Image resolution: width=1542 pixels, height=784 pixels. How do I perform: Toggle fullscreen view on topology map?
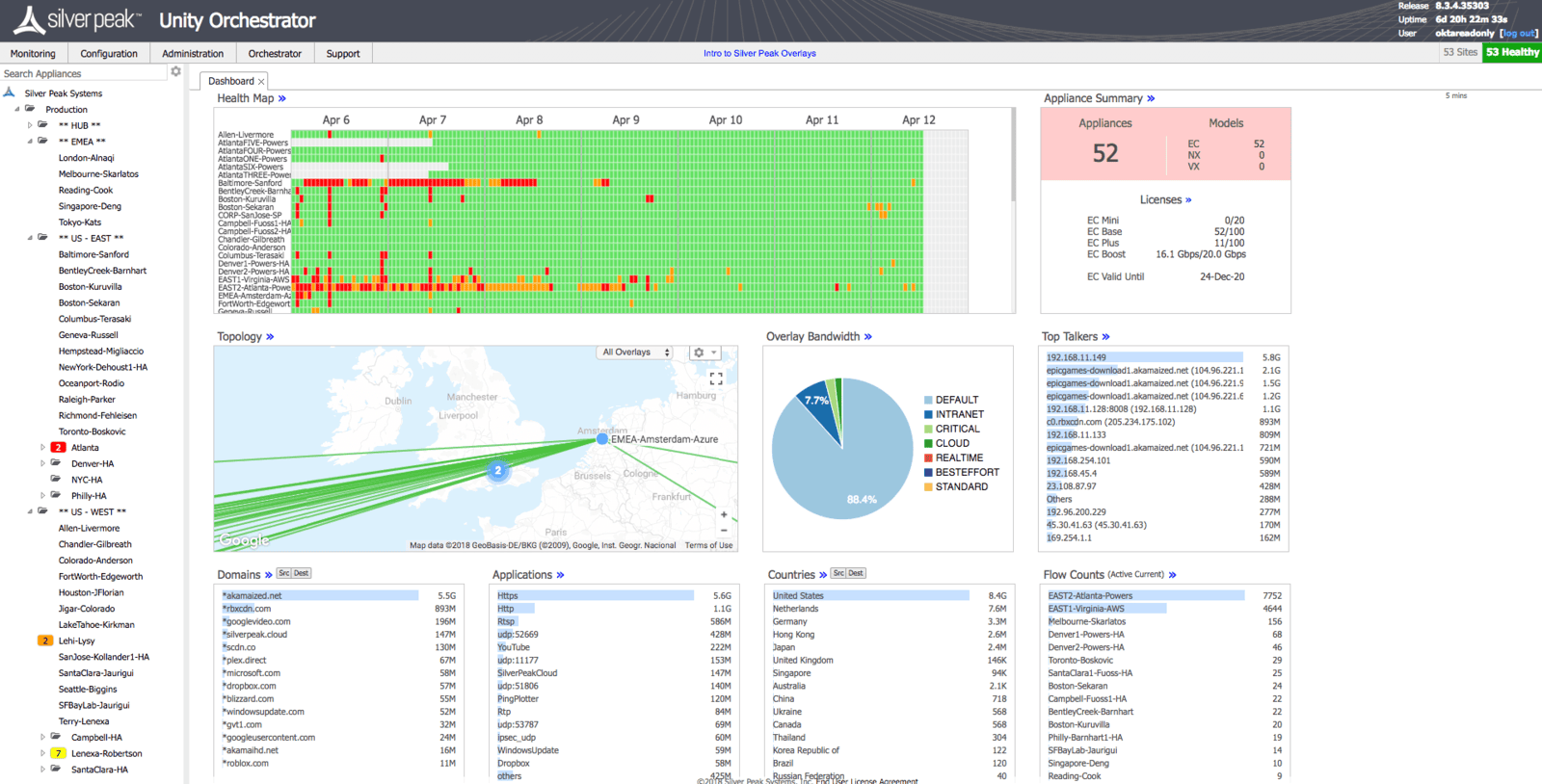pos(716,379)
